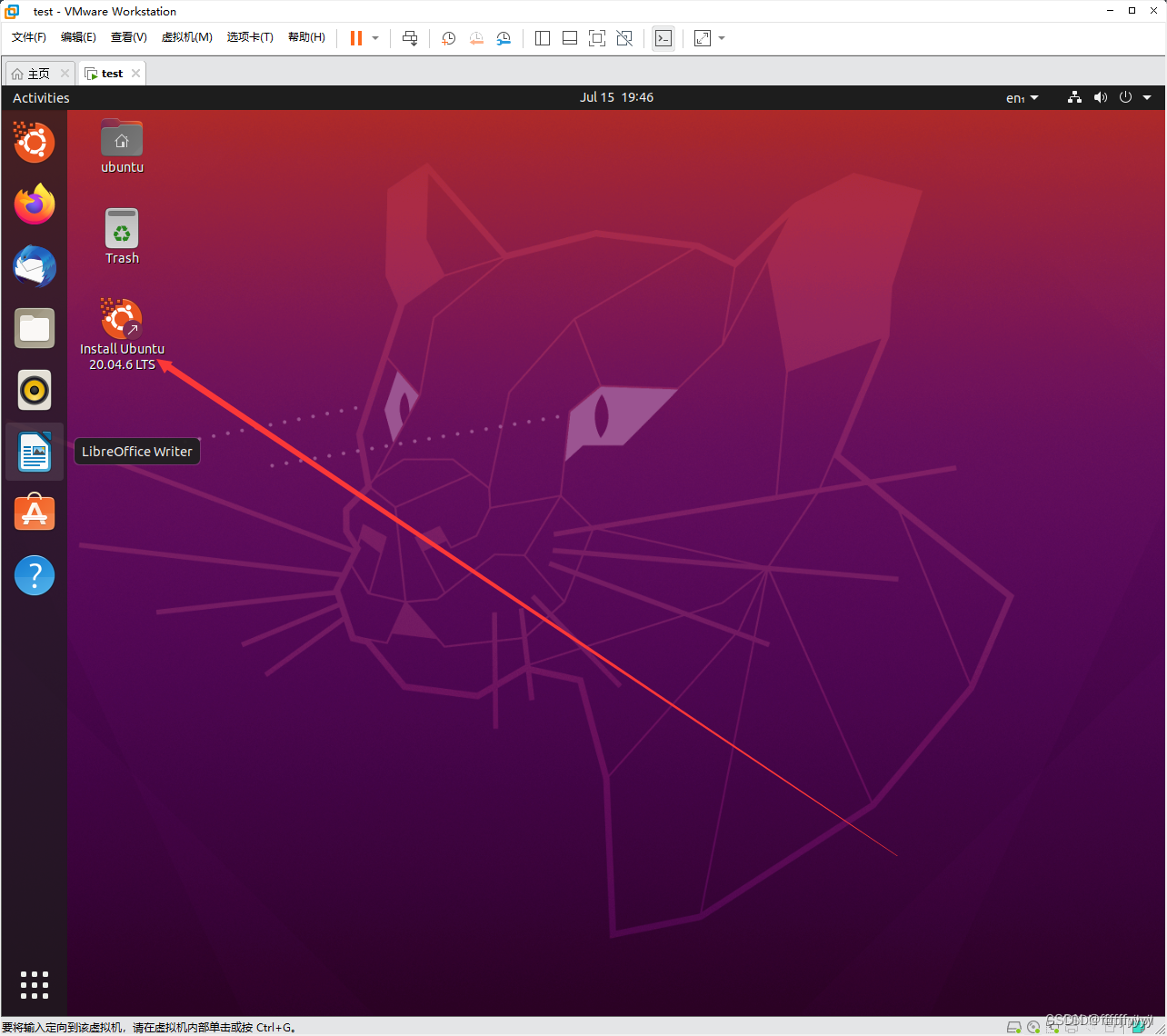Send Ctrl+Alt+Del to the virtual machine
This screenshot has width=1167, height=1036.
coord(410,38)
